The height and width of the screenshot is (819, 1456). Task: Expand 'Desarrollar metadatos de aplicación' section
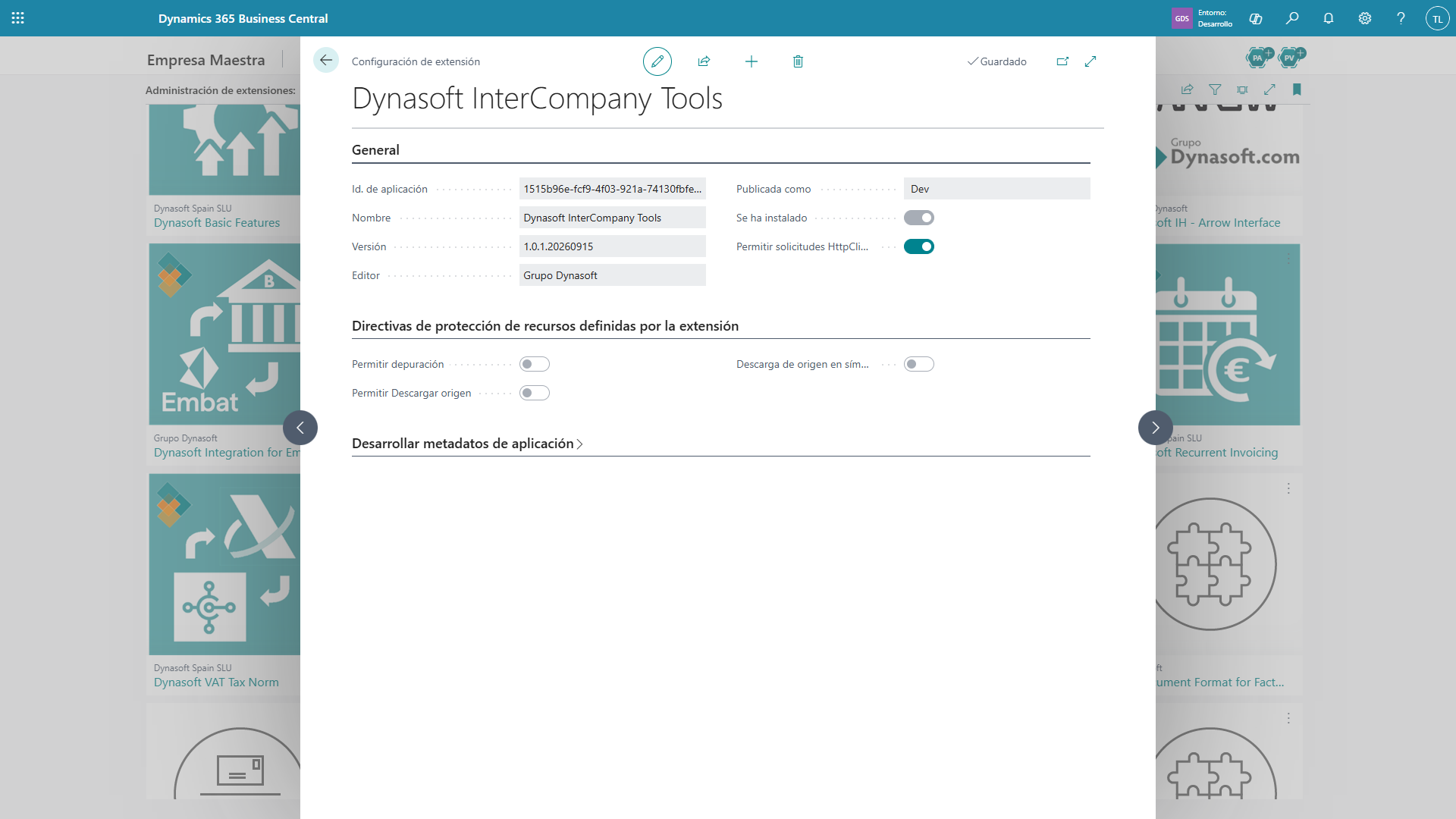(x=467, y=444)
